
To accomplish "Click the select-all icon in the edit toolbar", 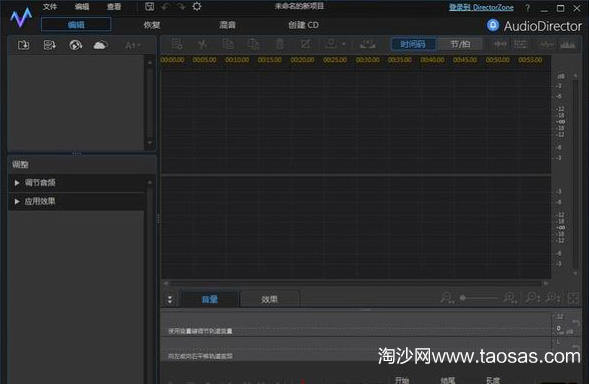I will [x=177, y=44].
